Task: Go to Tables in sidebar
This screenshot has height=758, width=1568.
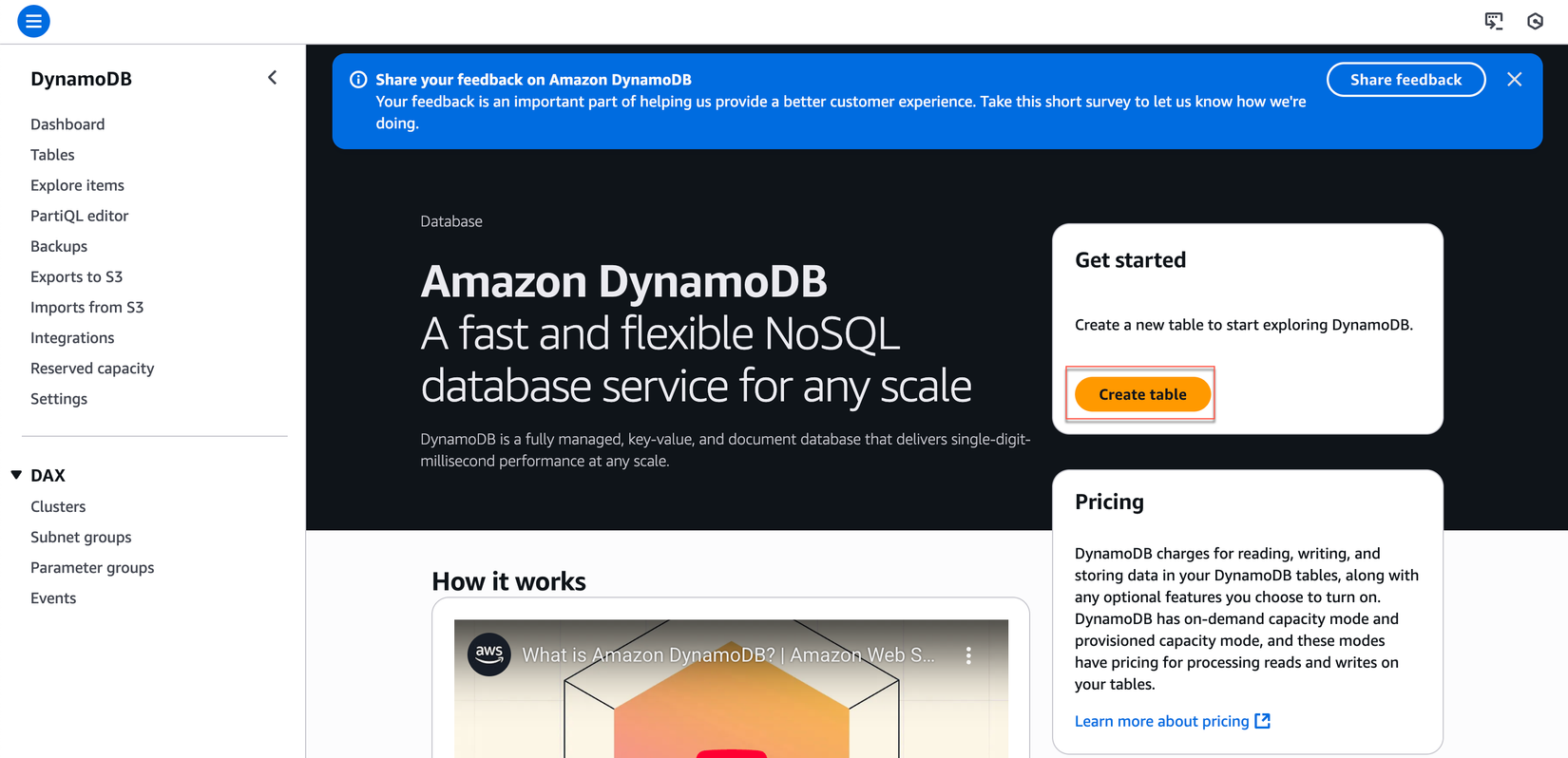Action: pos(52,155)
